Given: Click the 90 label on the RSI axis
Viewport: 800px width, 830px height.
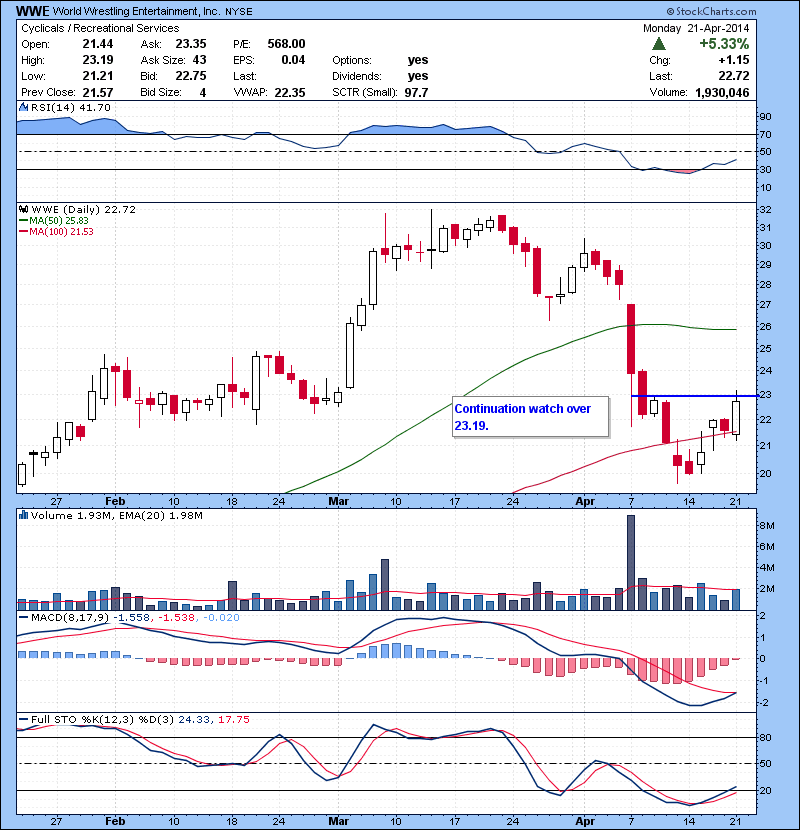Looking at the screenshot, I should click(766, 116).
